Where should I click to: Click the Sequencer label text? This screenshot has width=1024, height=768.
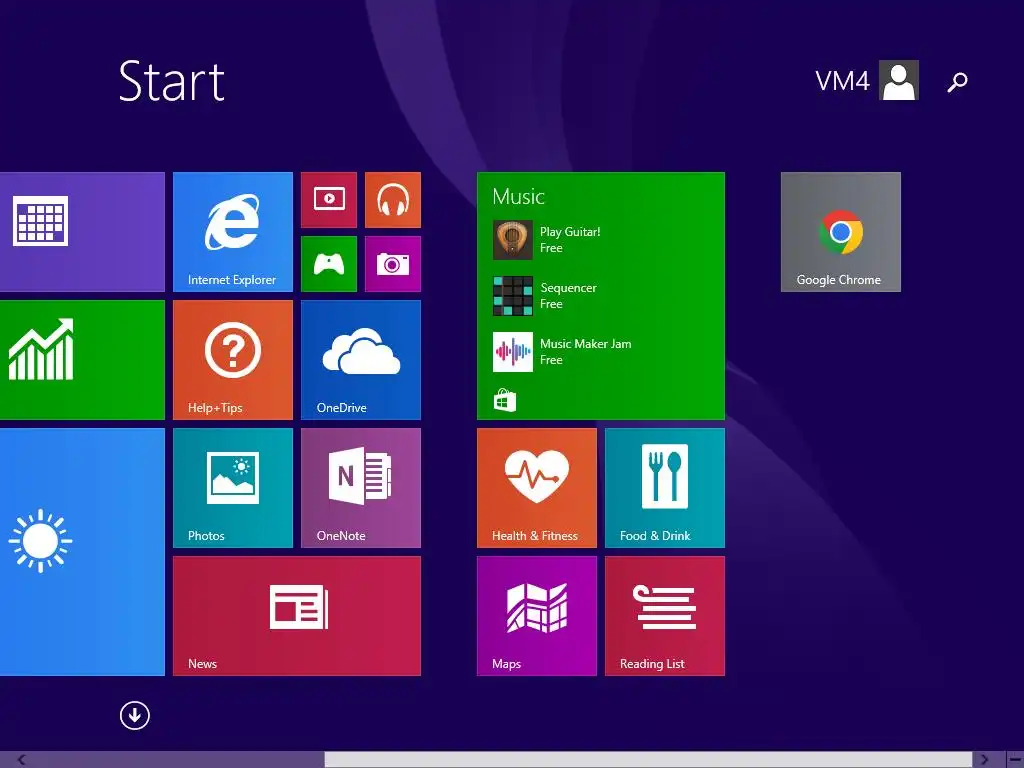(568, 288)
